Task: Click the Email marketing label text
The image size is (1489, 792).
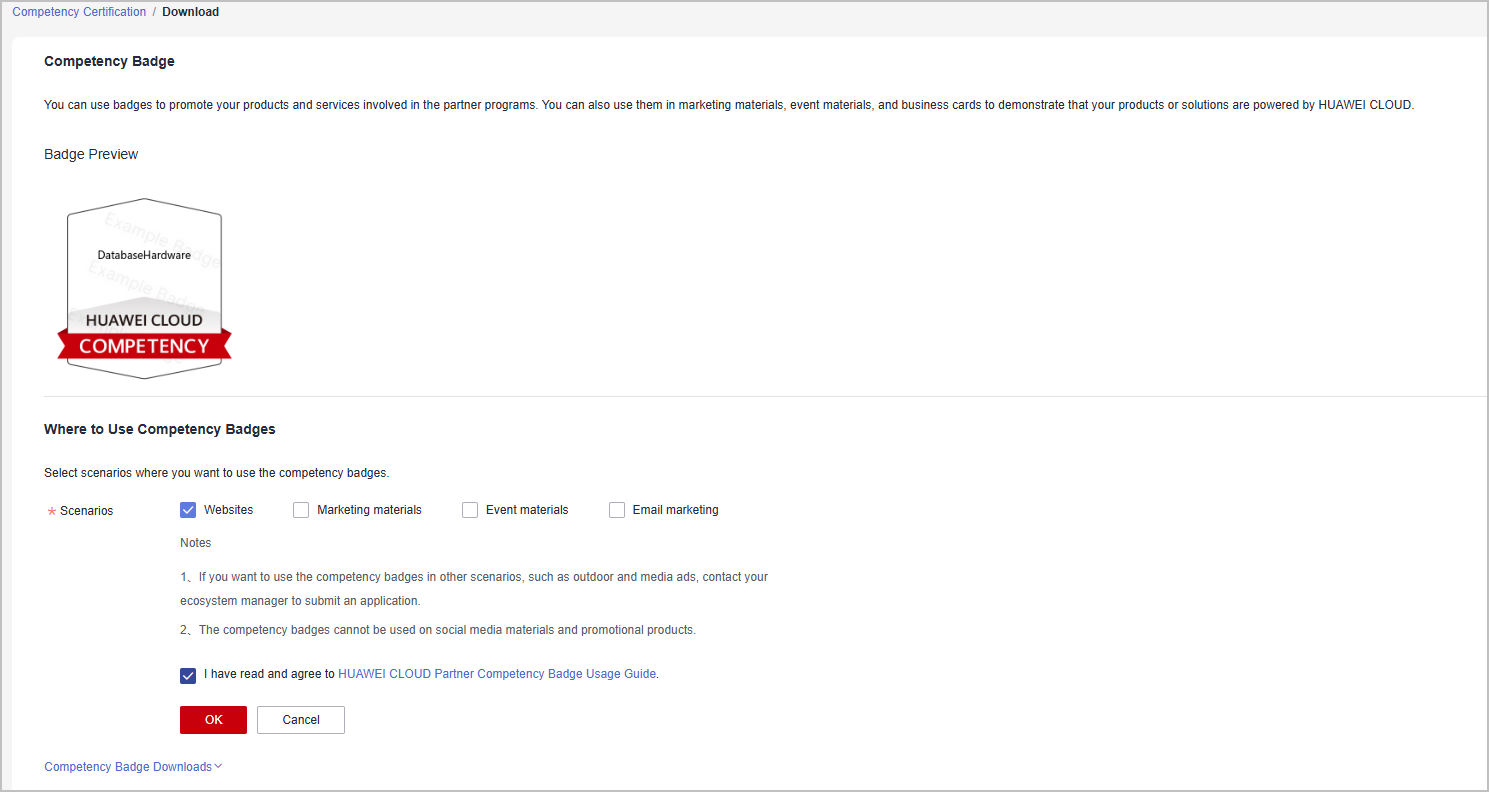Action: [x=675, y=510]
